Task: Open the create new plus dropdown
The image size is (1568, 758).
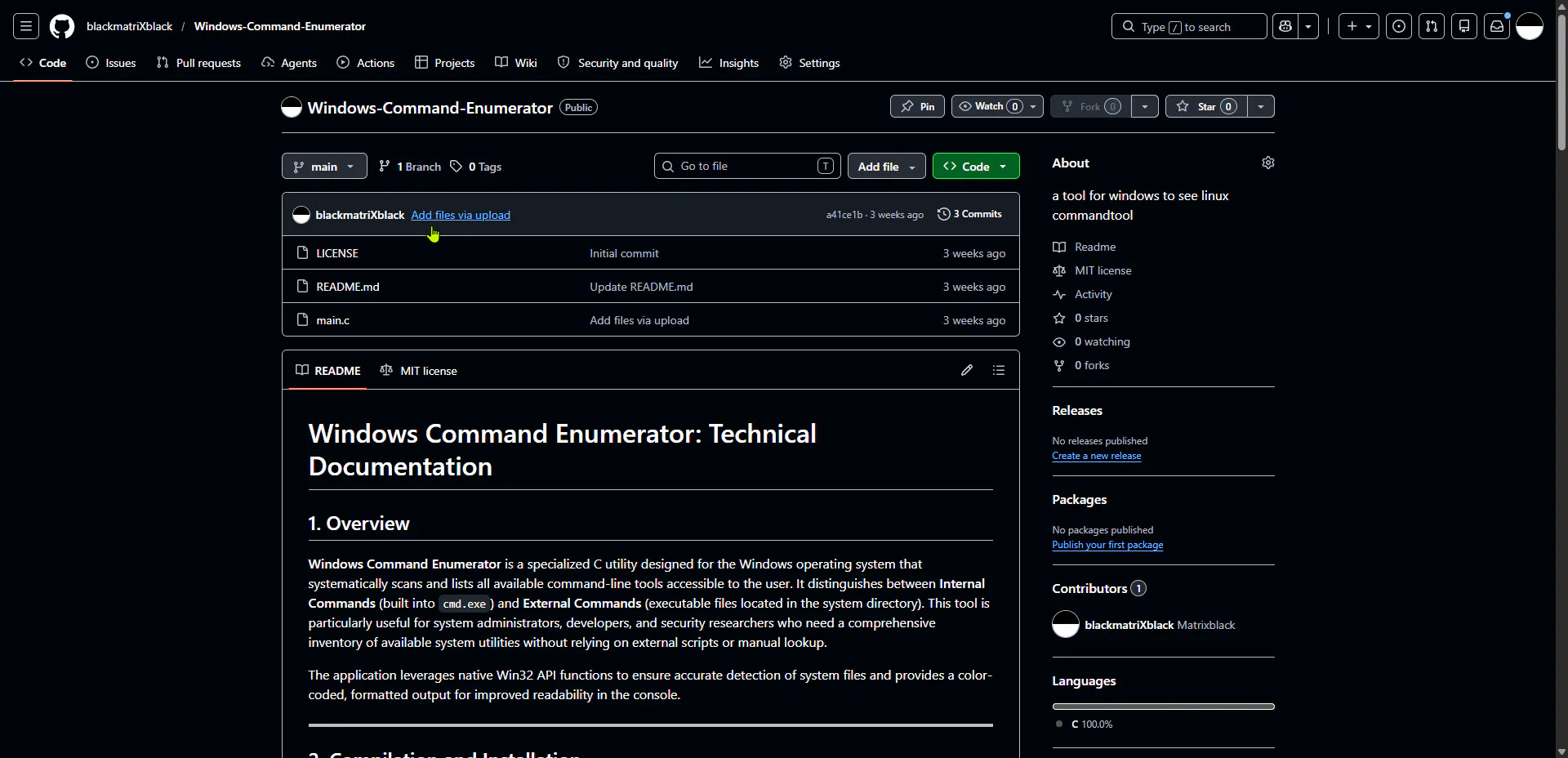Action: 1359,26
